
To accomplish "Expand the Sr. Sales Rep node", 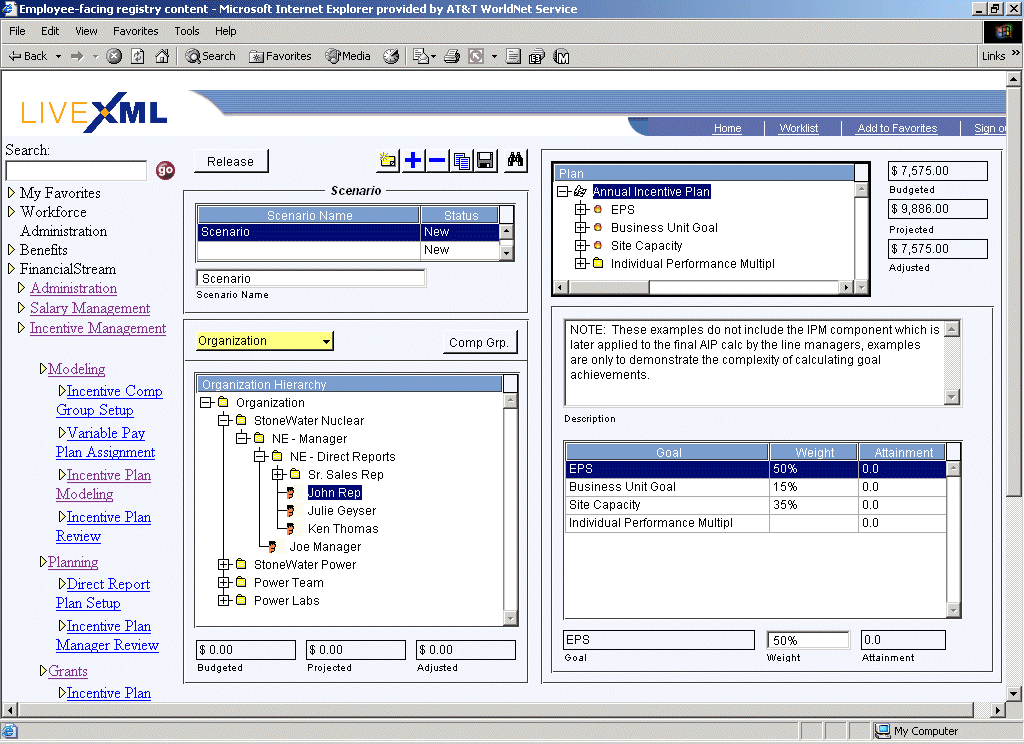I will pos(278,474).
